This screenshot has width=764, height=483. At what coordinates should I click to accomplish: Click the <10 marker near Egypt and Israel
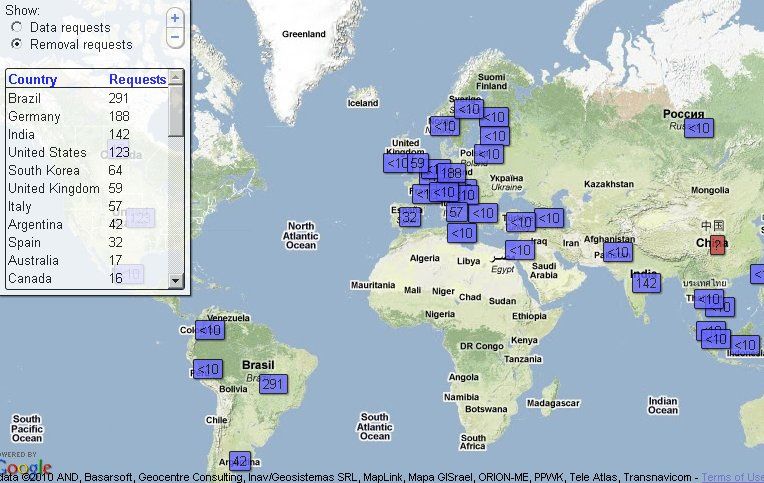519,251
